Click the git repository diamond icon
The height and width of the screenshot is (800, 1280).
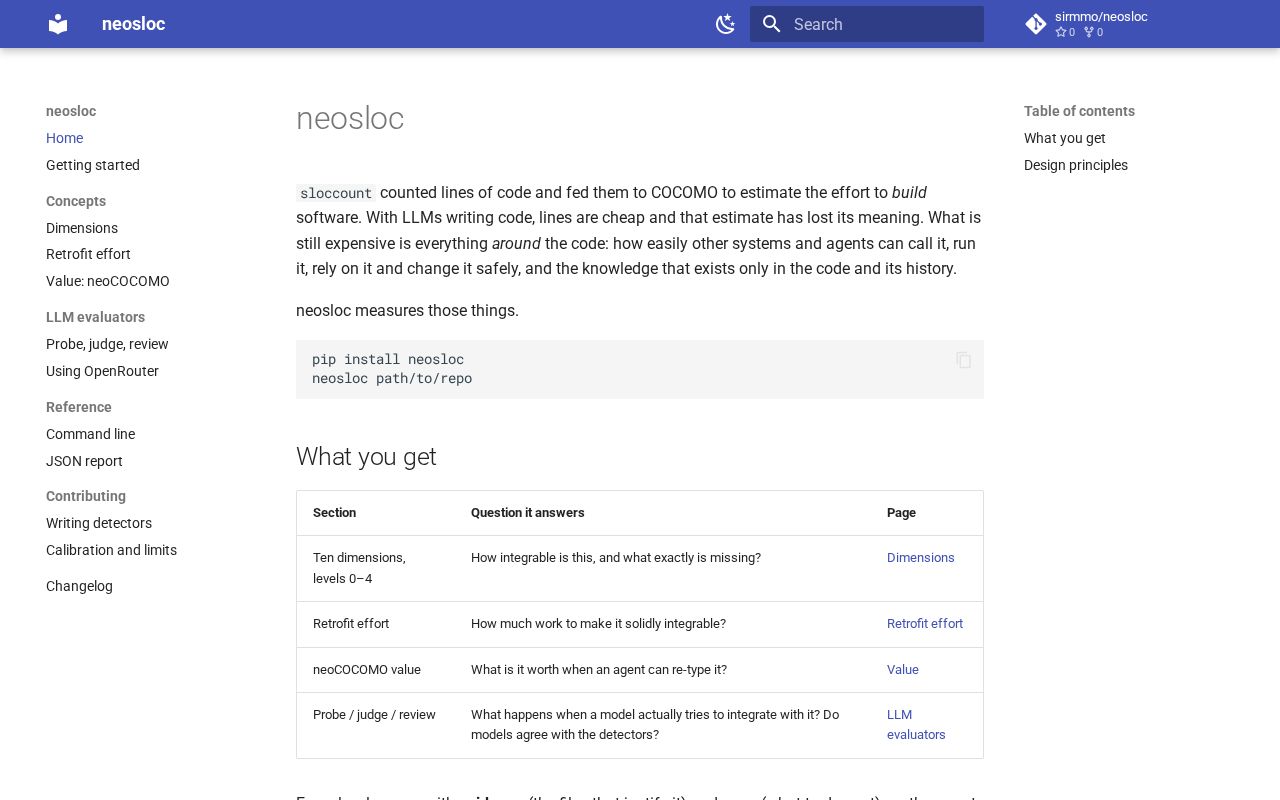pos(1036,24)
